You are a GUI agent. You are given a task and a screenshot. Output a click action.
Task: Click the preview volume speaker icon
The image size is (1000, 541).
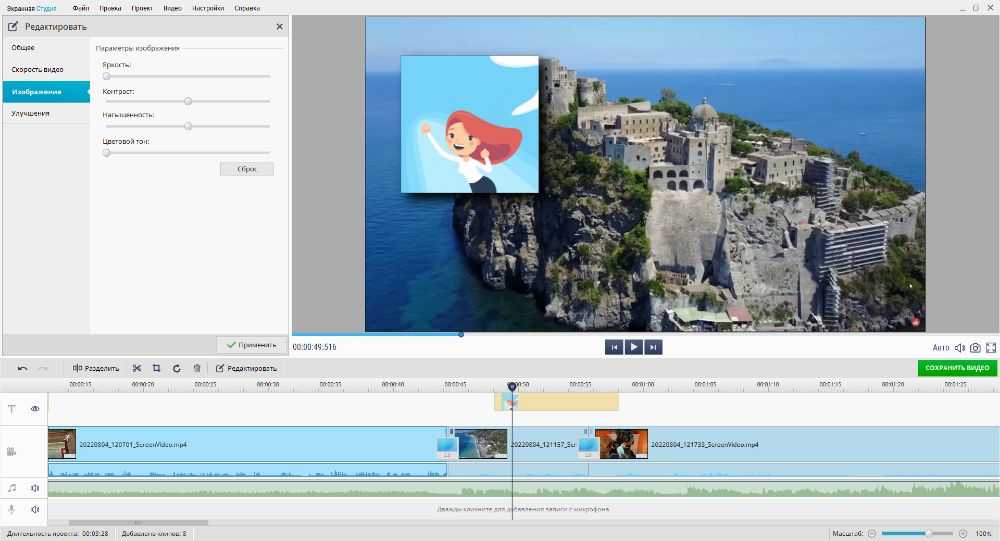960,348
